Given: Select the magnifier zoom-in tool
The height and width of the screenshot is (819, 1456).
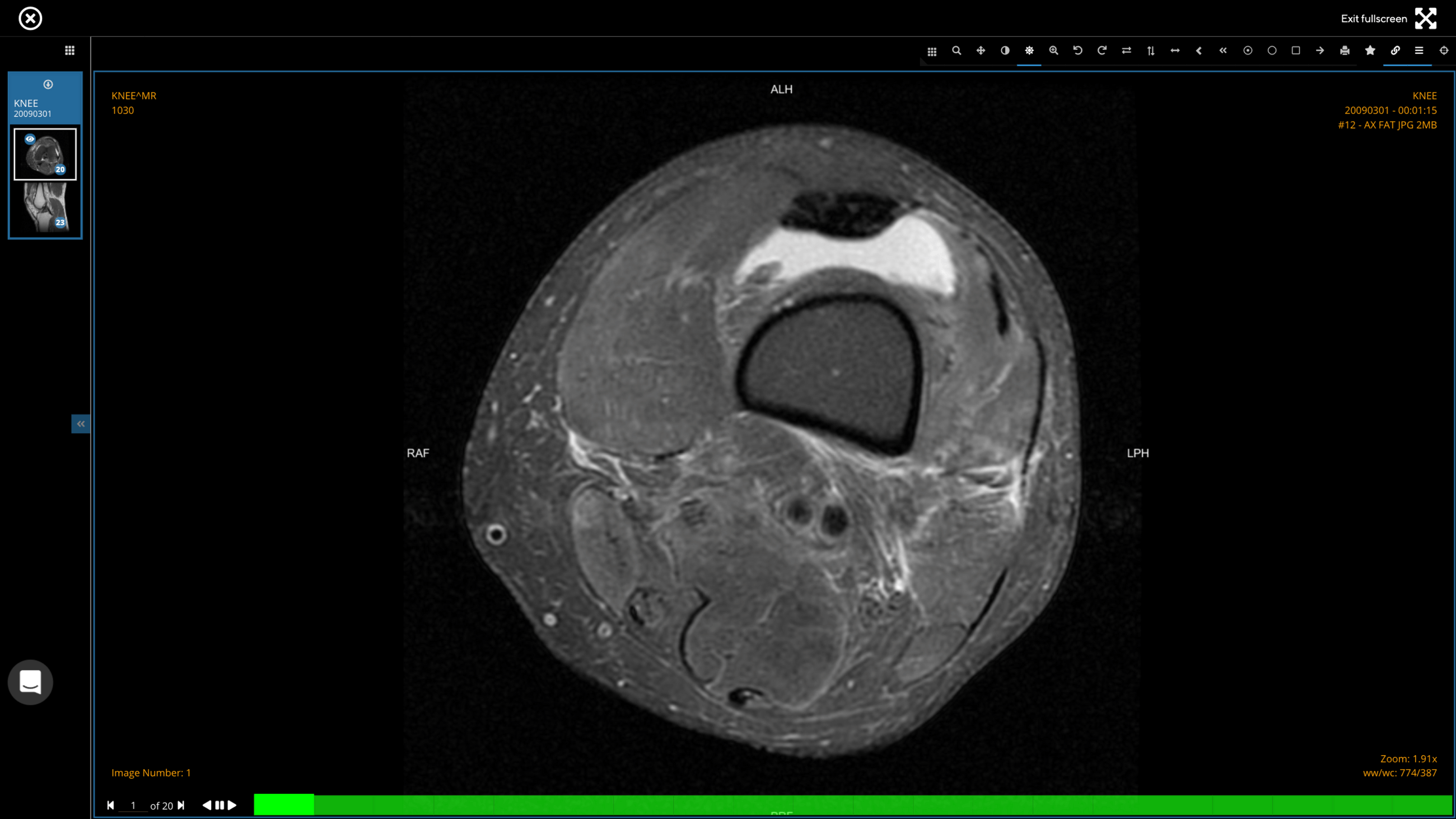Looking at the screenshot, I should pos(1053,50).
